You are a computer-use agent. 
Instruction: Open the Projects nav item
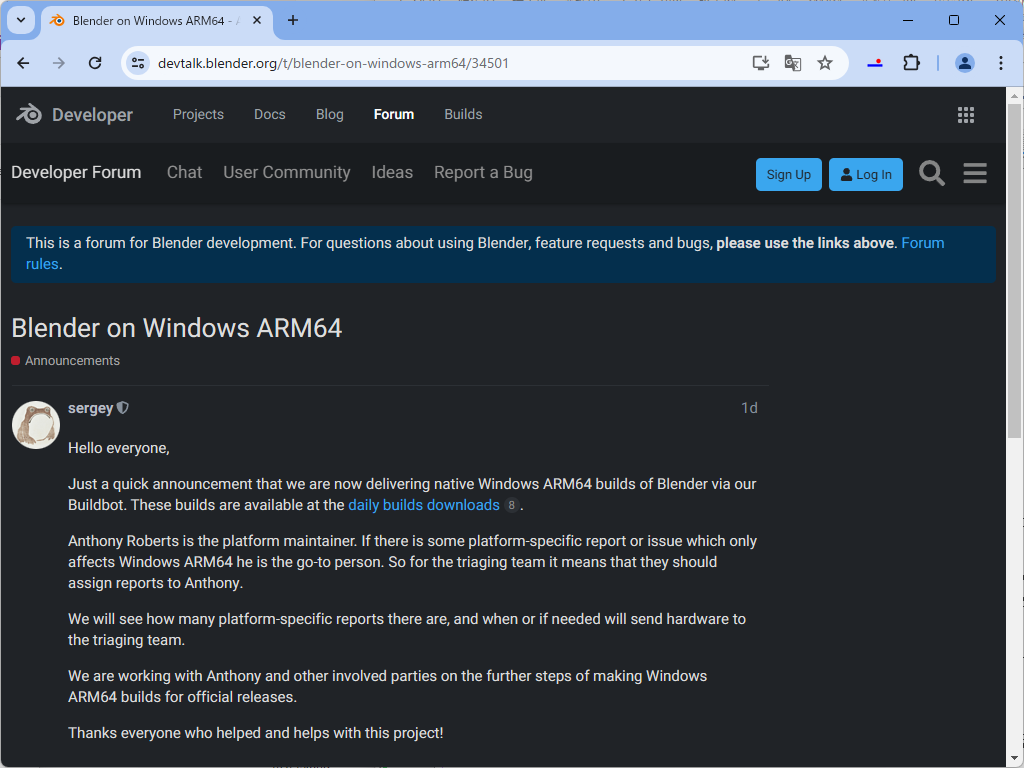(199, 114)
